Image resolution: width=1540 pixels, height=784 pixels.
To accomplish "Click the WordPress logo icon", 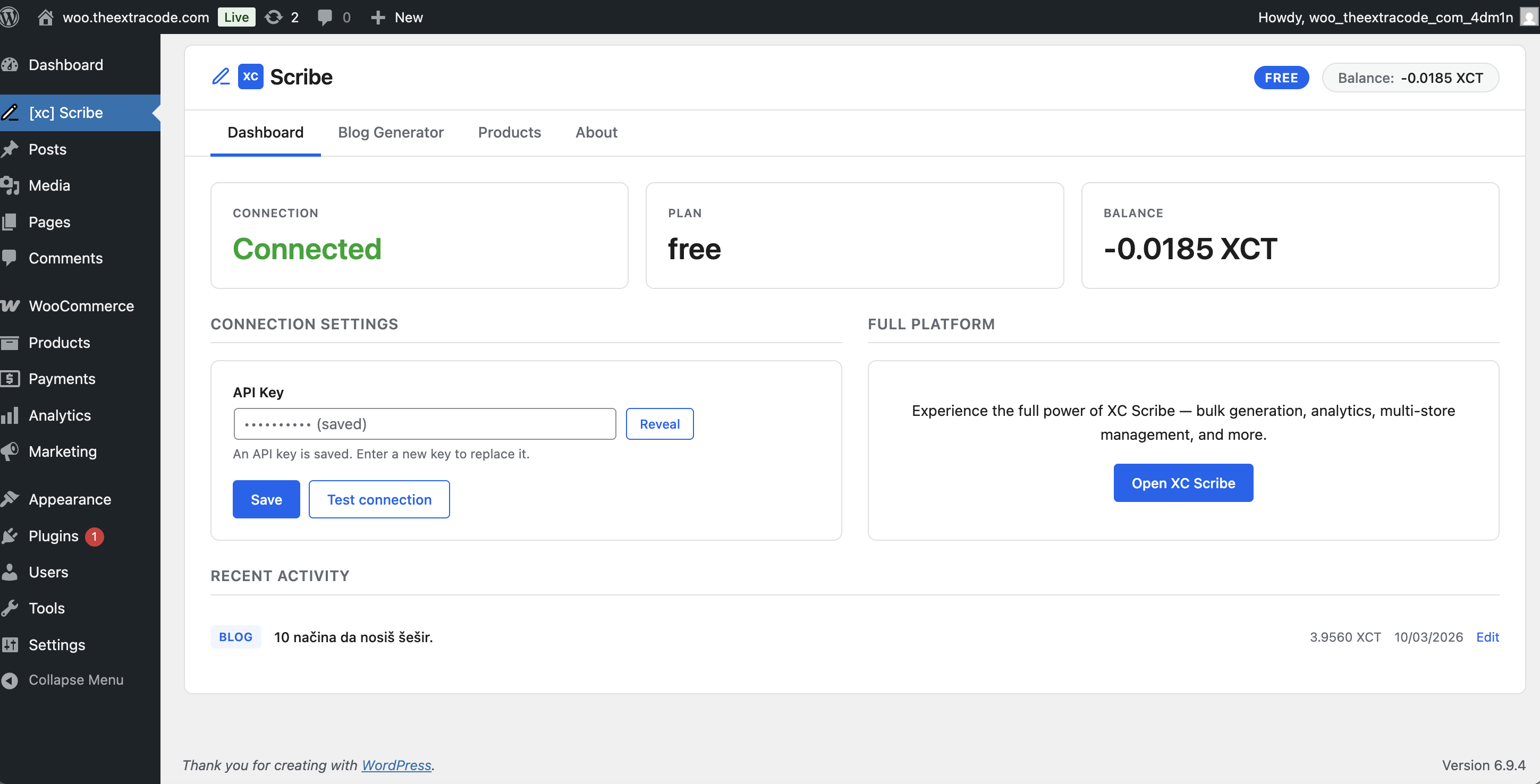I will (x=10, y=17).
